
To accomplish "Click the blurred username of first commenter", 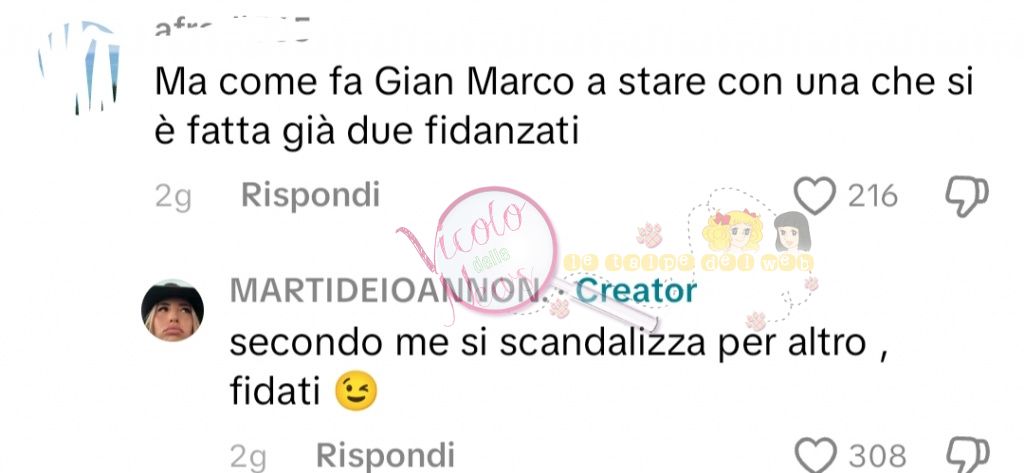I will pos(232,30).
